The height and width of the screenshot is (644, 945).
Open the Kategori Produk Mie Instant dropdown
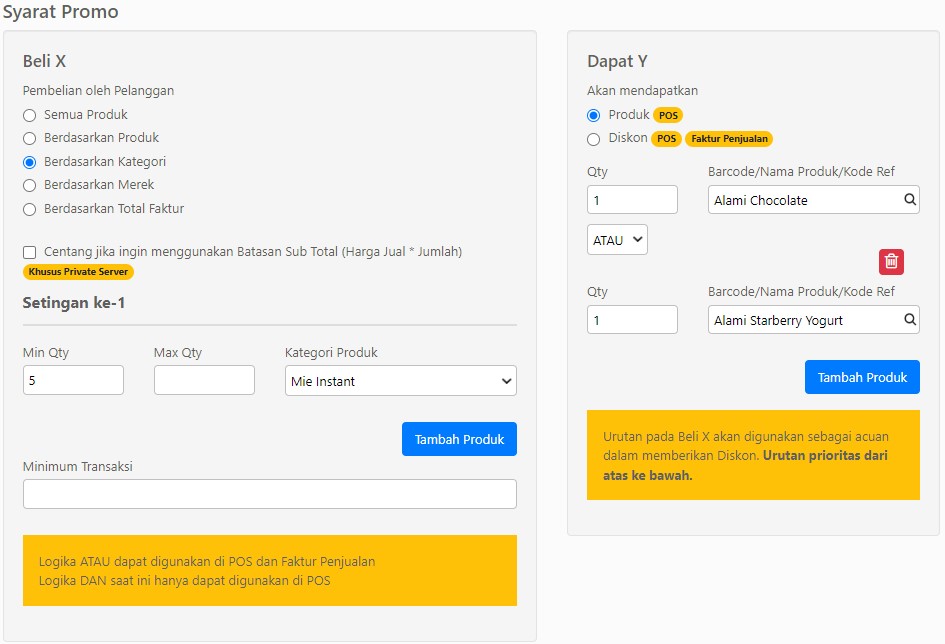(x=401, y=381)
